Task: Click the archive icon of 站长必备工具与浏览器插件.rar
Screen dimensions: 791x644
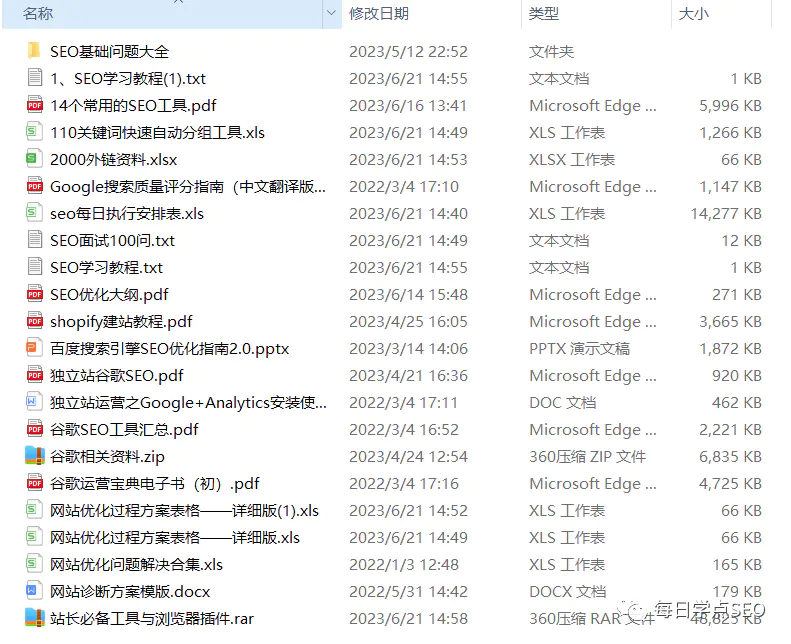Action: click(x=34, y=618)
